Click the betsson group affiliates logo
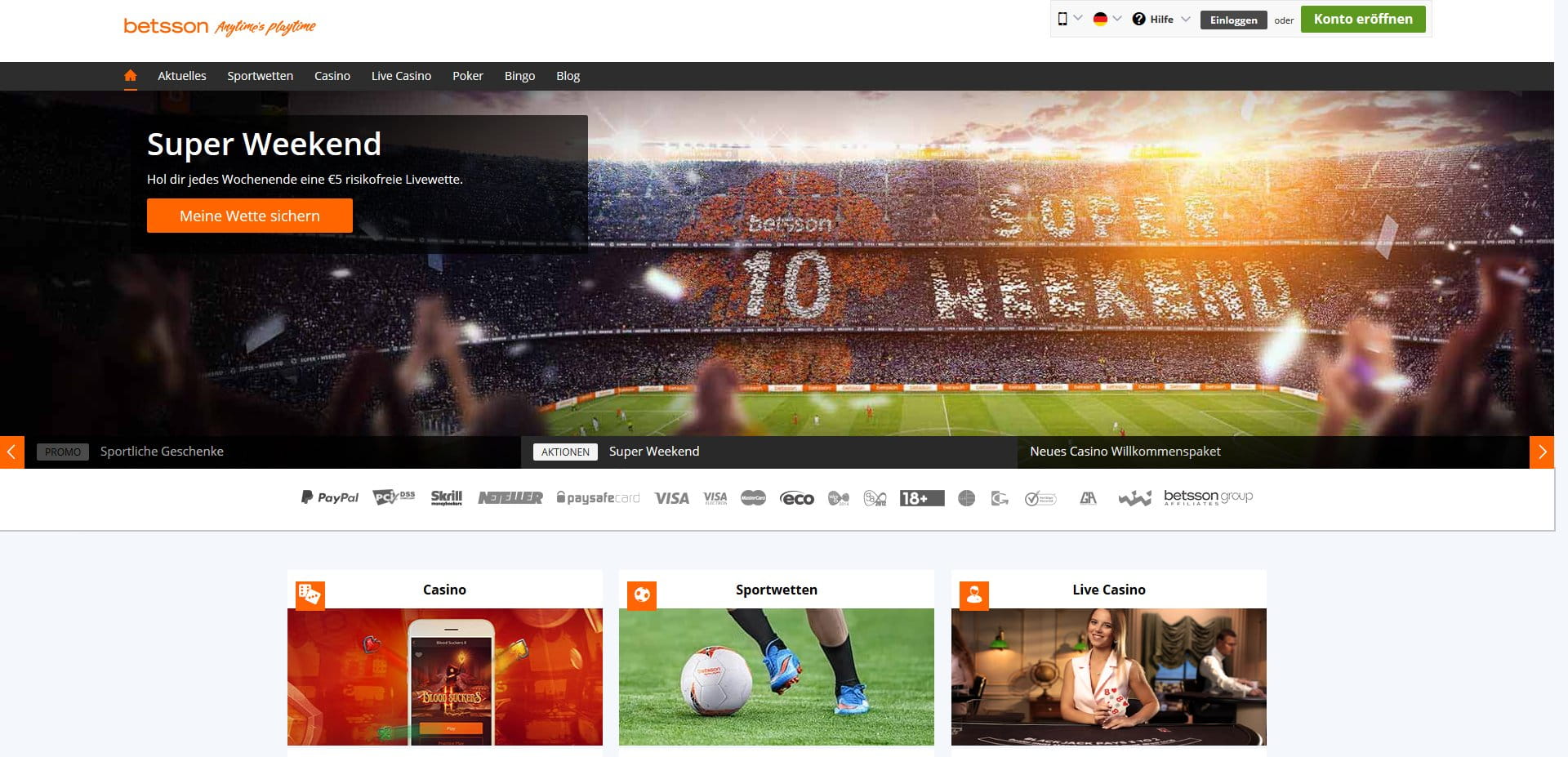 click(x=1208, y=497)
